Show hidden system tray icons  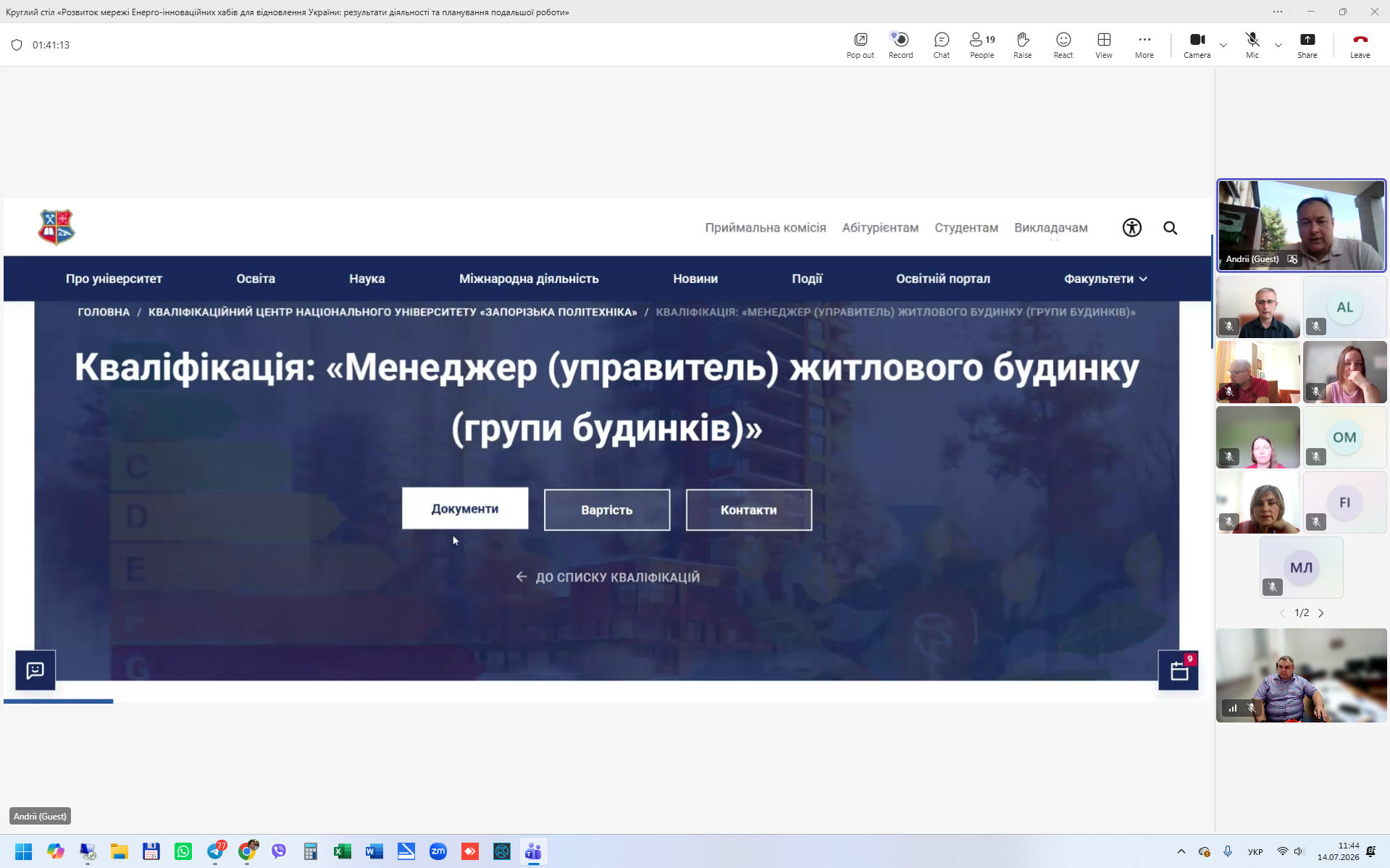click(x=1181, y=851)
